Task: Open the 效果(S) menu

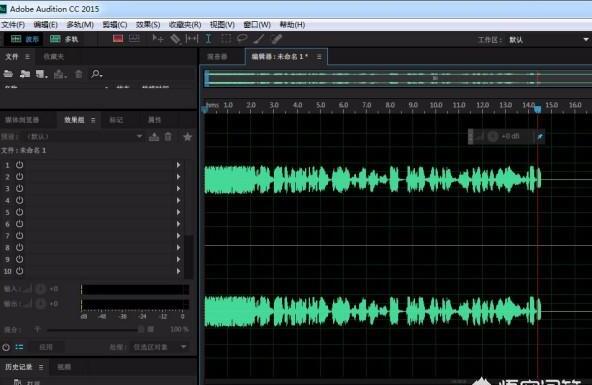Action: (148, 25)
